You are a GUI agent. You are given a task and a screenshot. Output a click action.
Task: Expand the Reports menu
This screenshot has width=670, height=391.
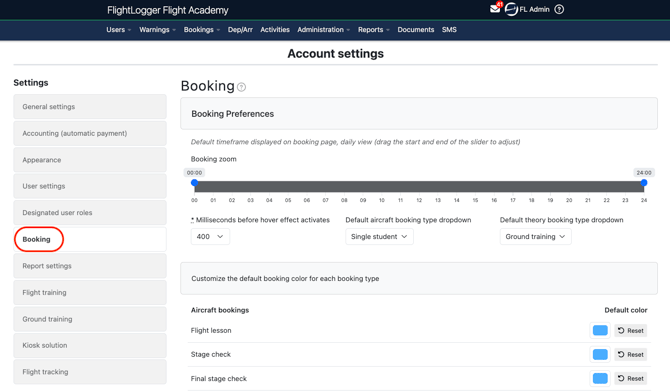pos(373,29)
